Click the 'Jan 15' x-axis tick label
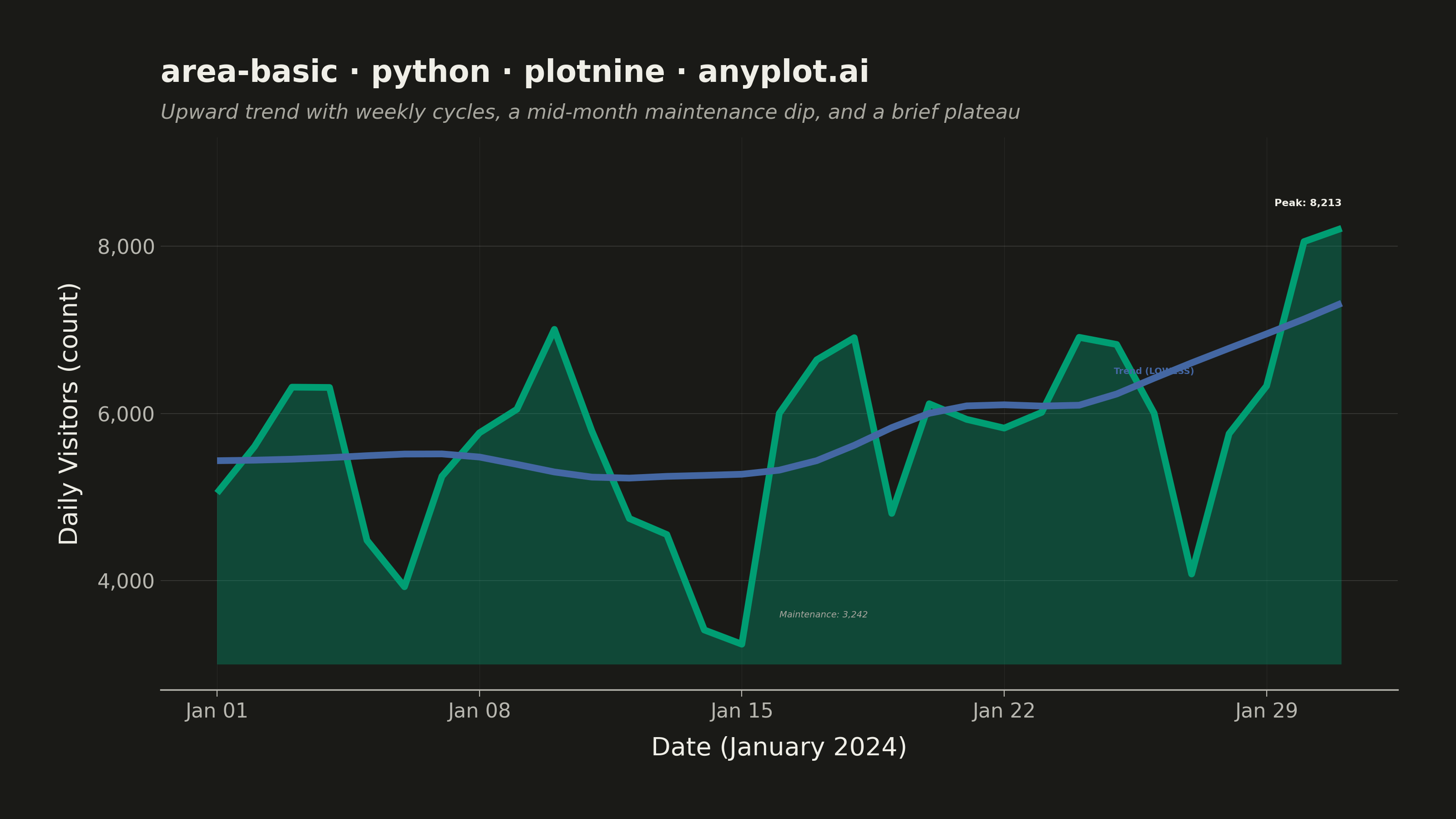This screenshot has height=819, width=1456. (741, 710)
